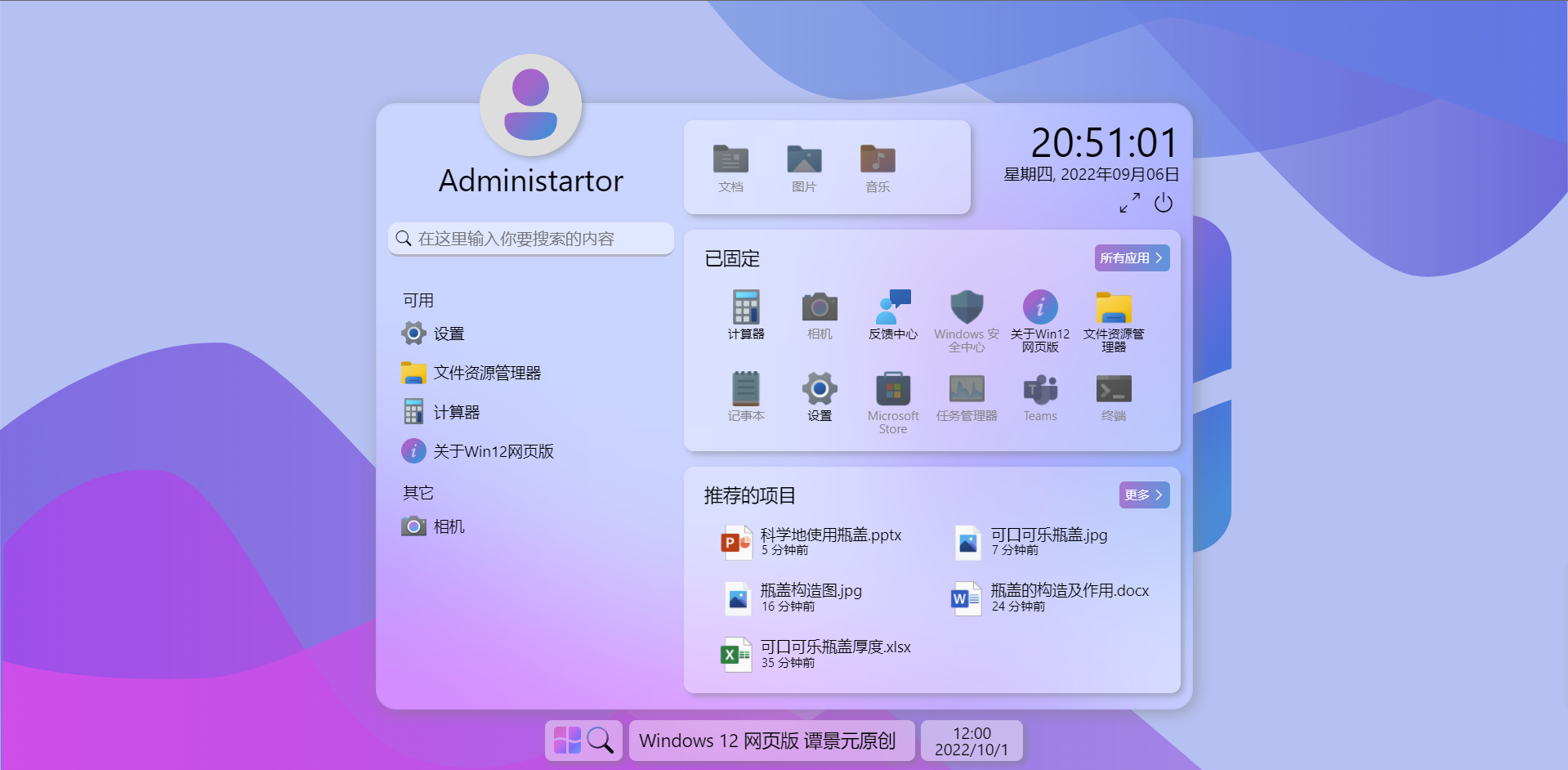
Task: Click the date 星期四, 2022年09月06日
Action: click(1092, 174)
